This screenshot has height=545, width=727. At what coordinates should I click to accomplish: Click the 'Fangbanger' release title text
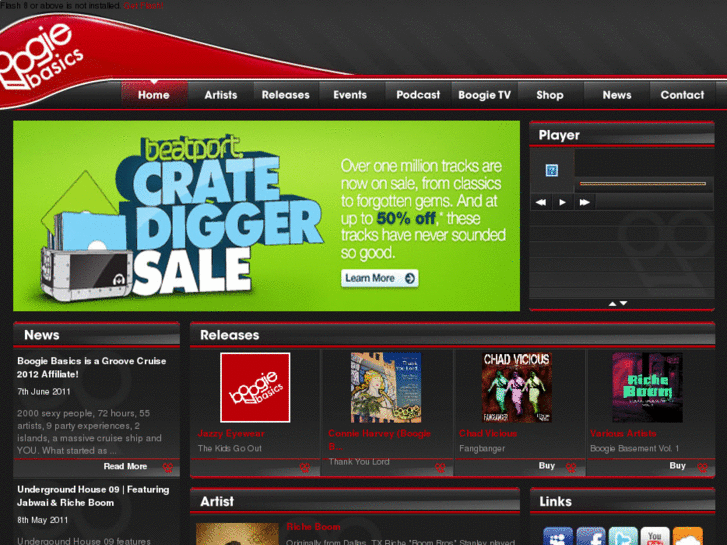coord(482,449)
